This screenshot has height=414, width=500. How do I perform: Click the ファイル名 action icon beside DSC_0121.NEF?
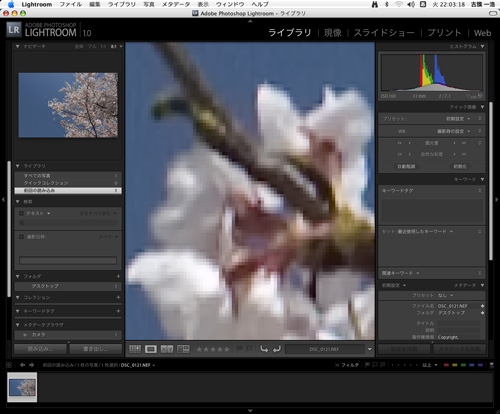pyautogui.click(x=482, y=306)
